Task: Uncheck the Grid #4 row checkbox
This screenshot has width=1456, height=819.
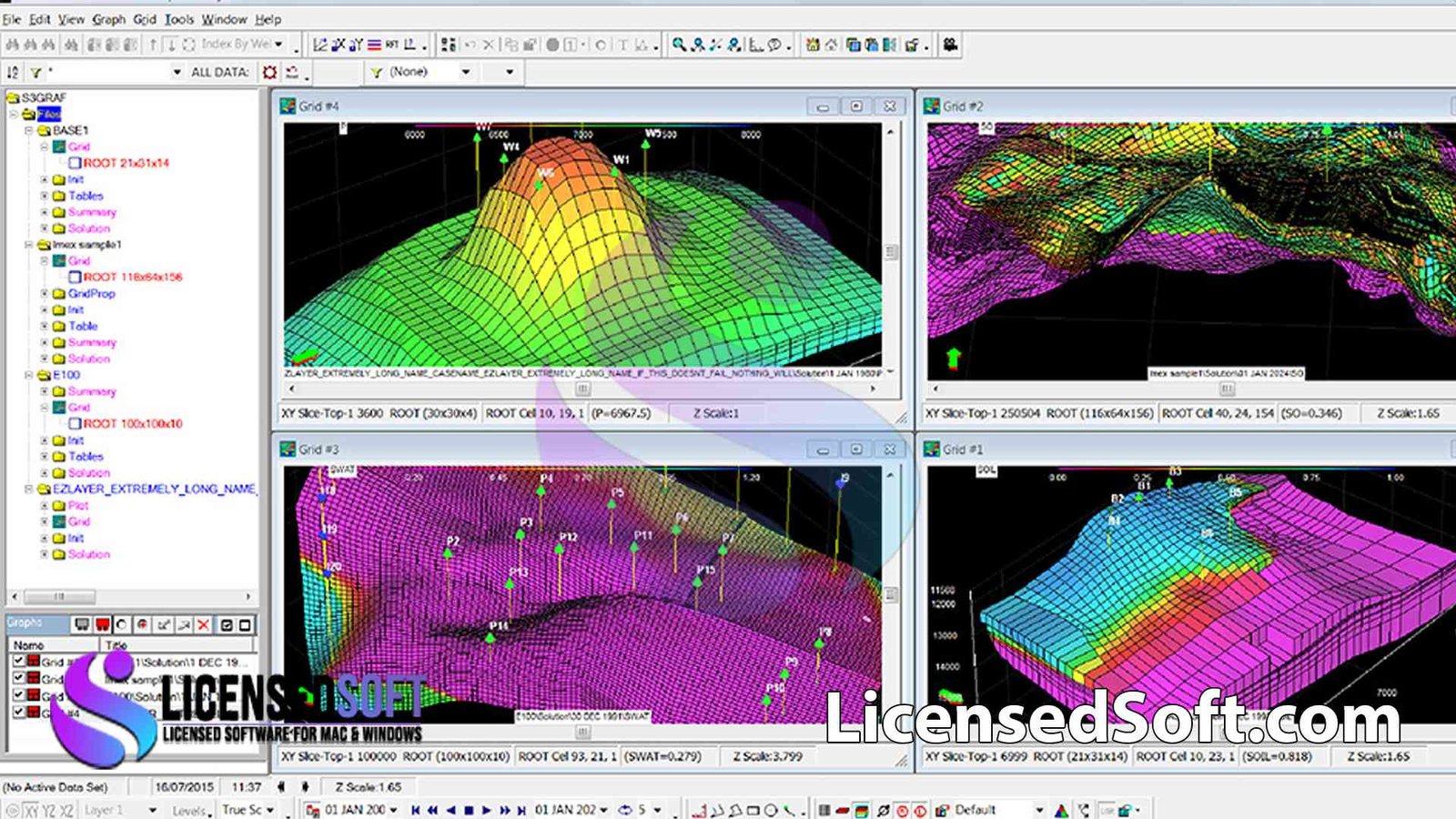Action: click(18, 712)
